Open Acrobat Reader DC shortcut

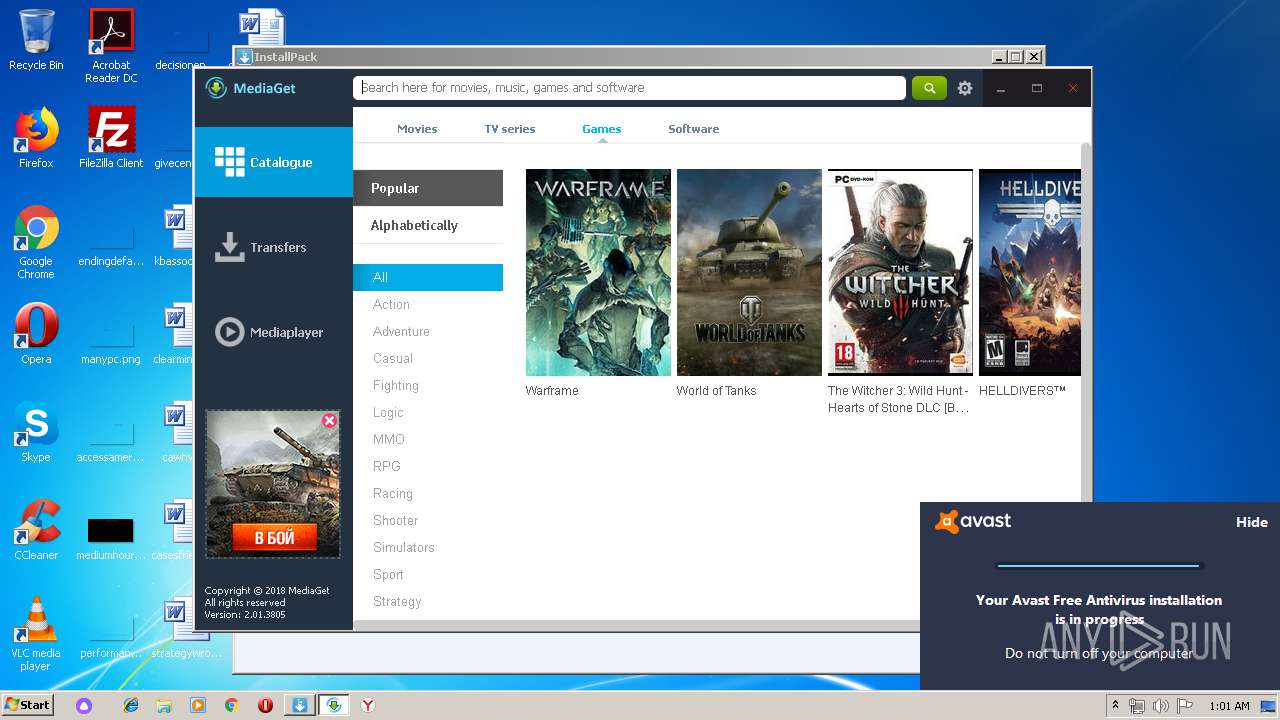[x=111, y=46]
